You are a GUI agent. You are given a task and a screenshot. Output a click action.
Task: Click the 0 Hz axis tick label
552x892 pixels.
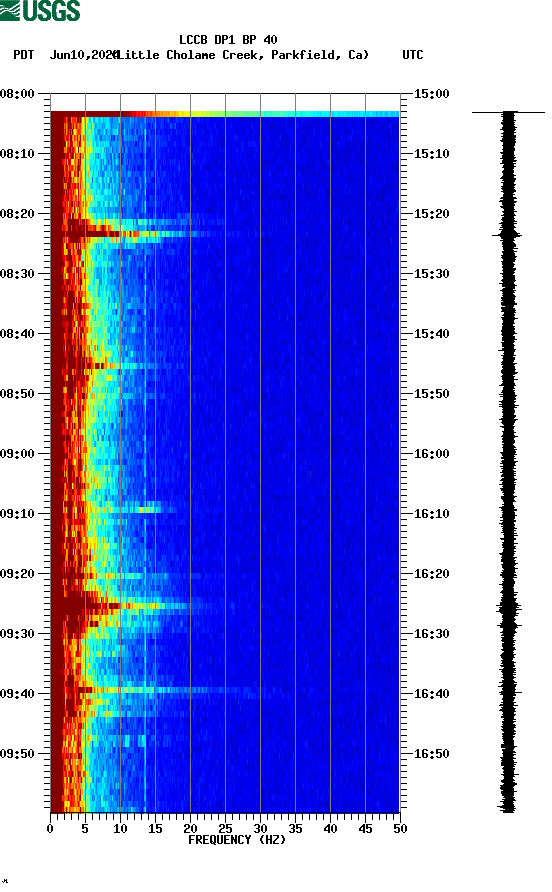coord(50,829)
